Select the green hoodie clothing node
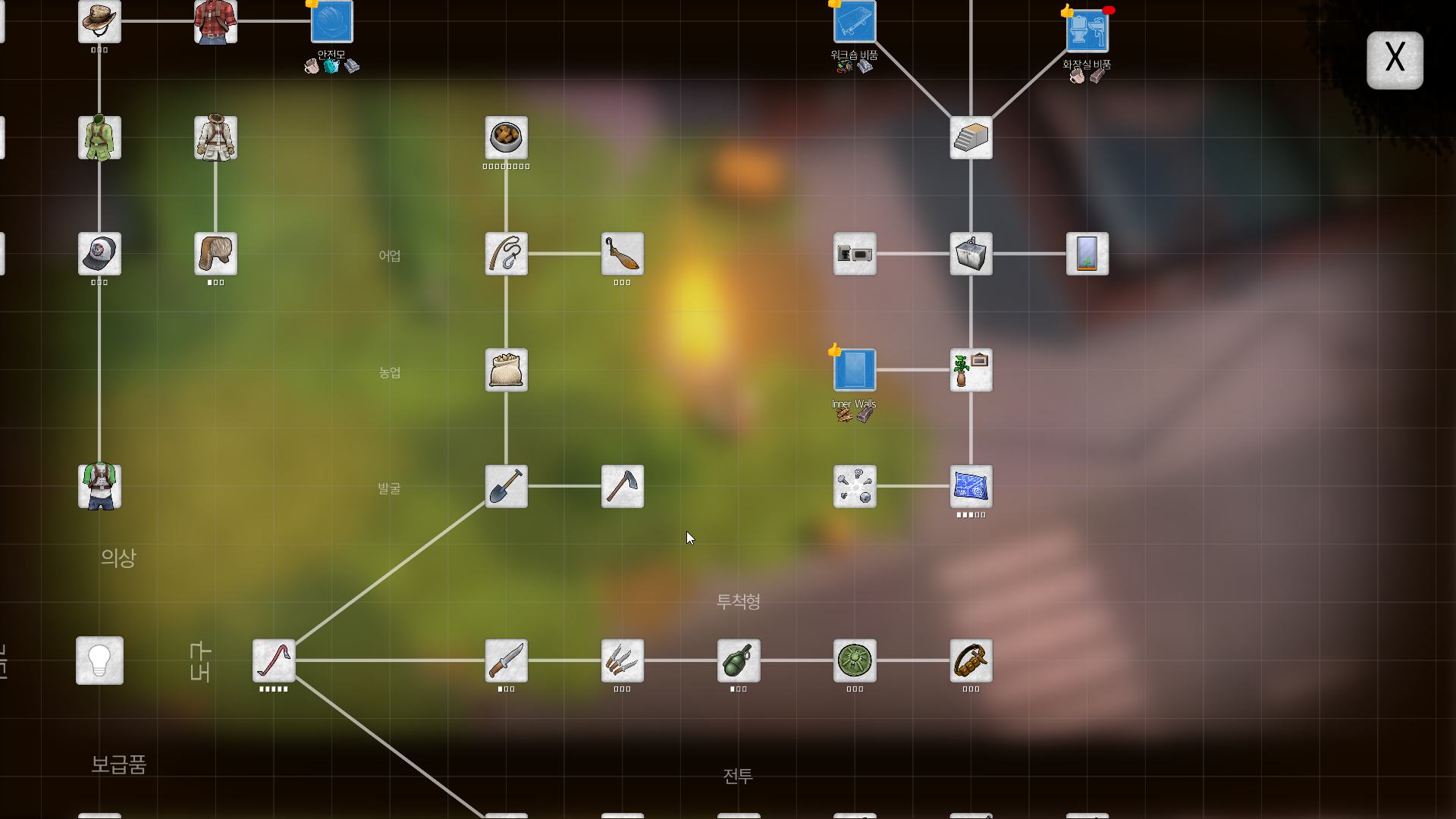This screenshot has width=1456, height=819. (x=99, y=138)
